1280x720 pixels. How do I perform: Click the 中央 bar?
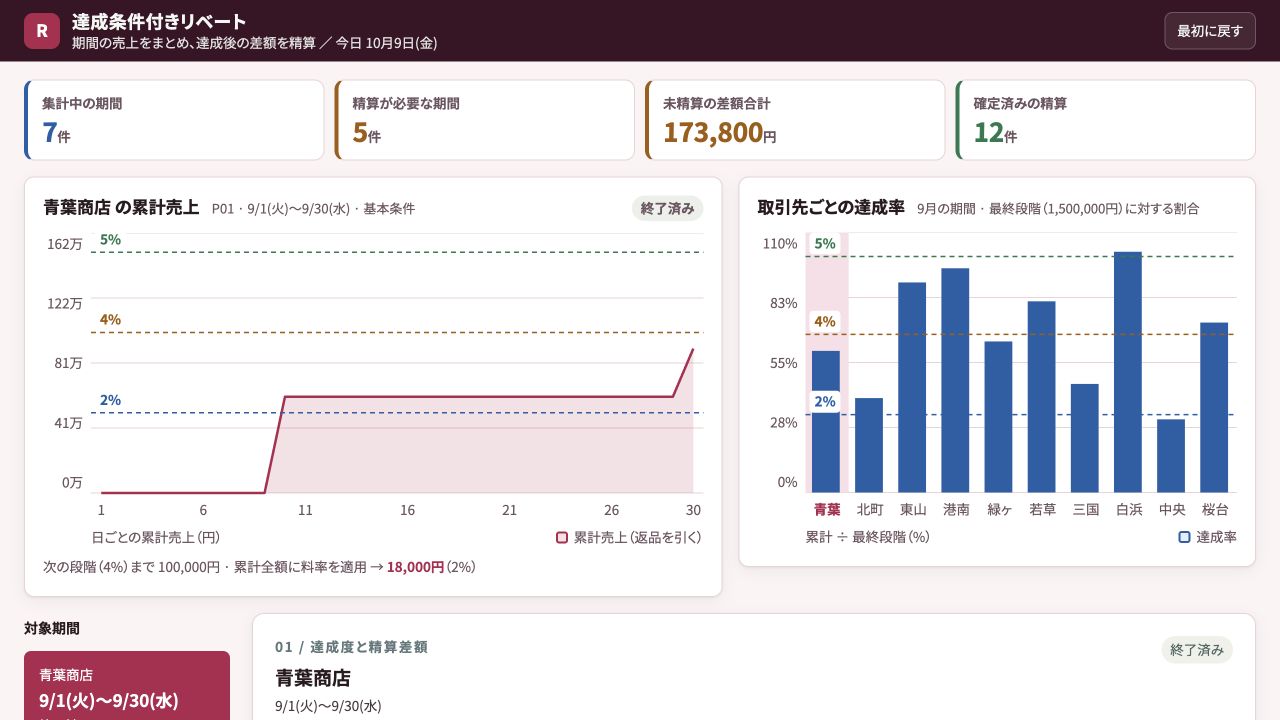(x=1171, y=455)
